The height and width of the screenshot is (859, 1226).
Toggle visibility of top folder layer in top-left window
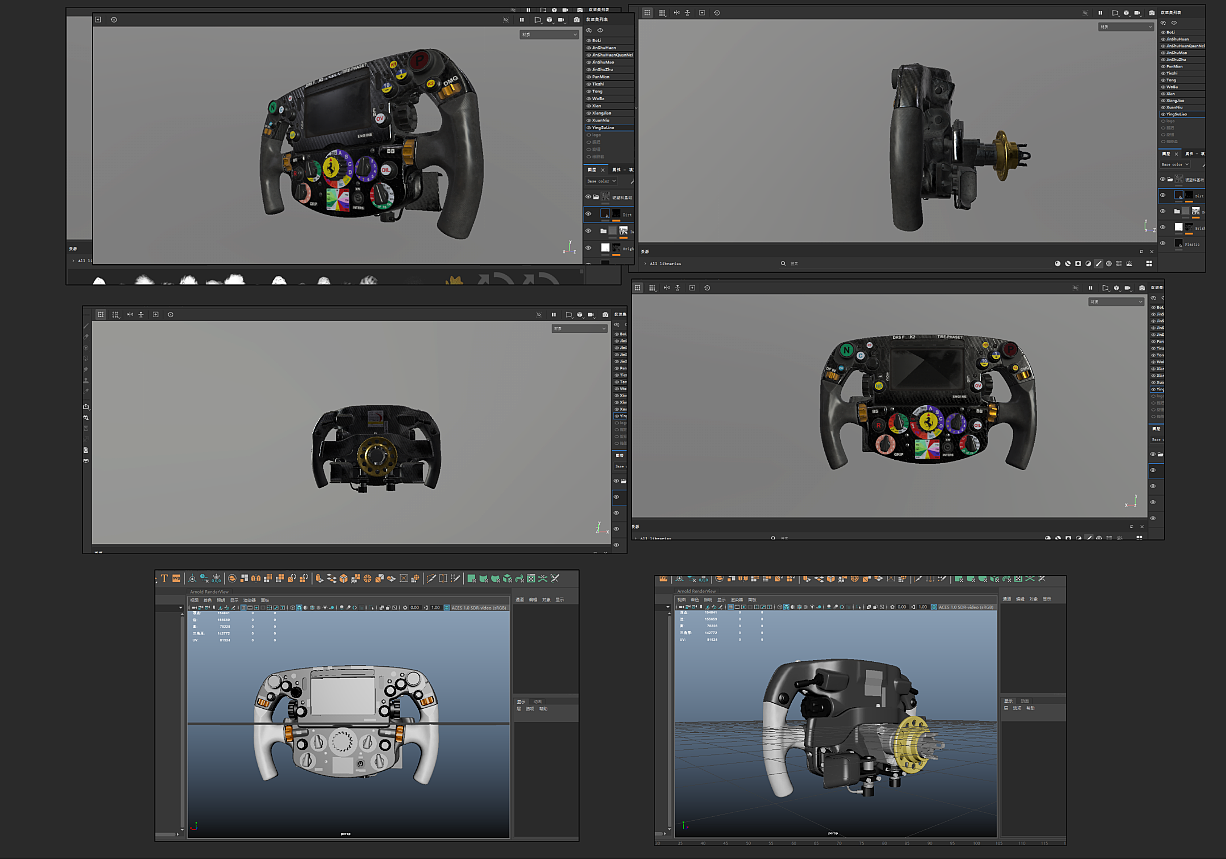(x=588, y=197)
